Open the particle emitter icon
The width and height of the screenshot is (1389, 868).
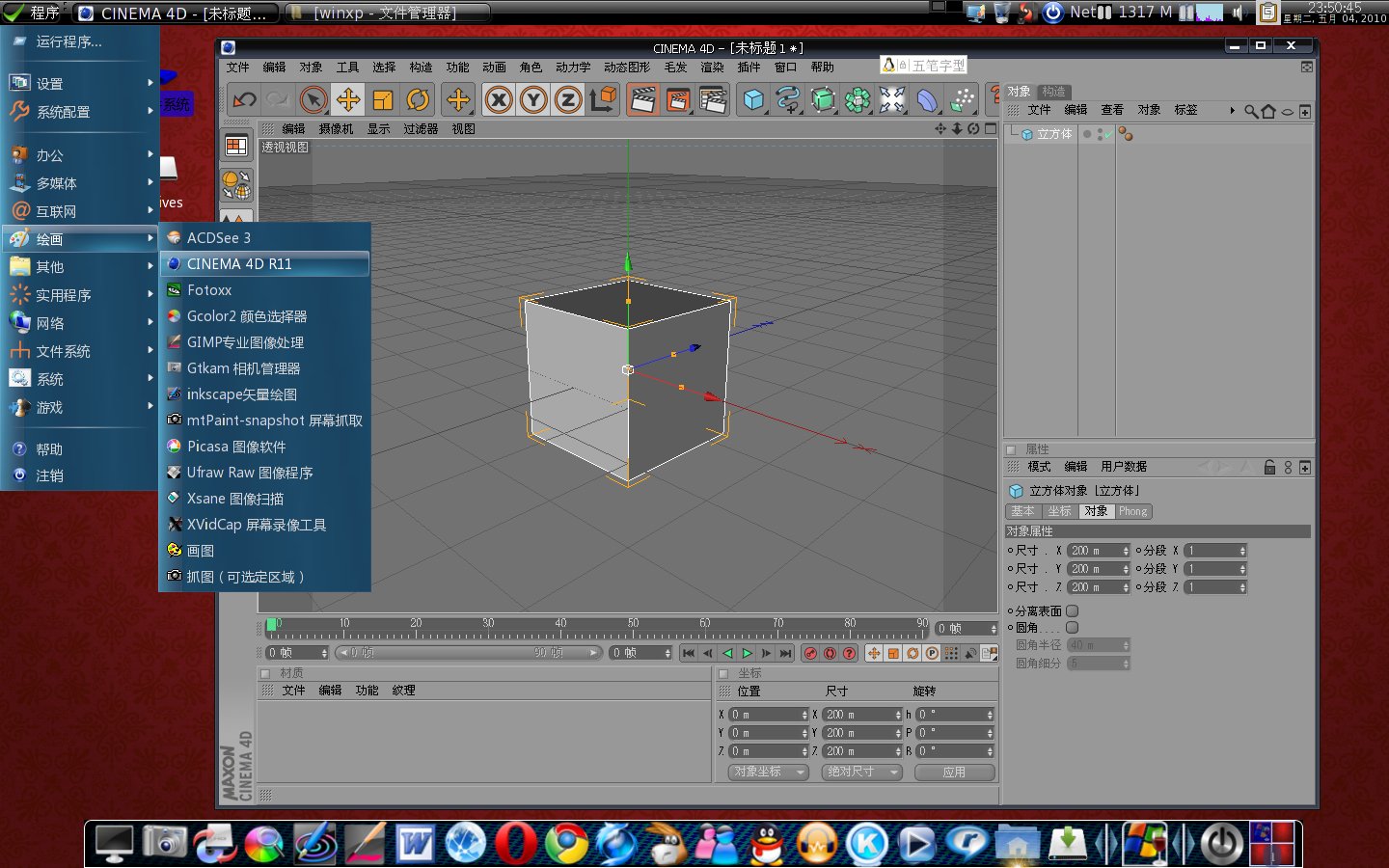pyautogui.click(x=962, y=99)
